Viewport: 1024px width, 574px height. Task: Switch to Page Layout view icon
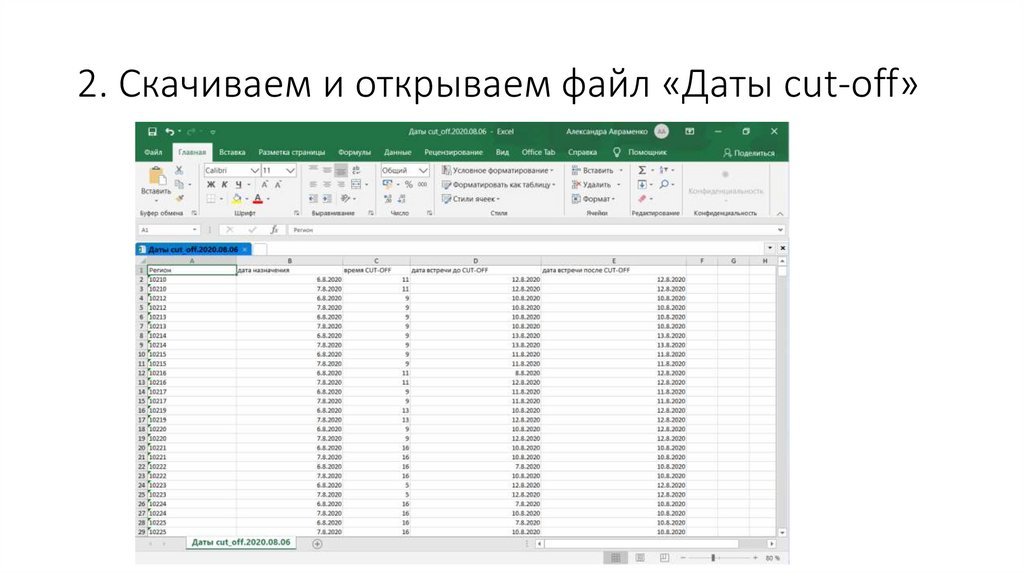pyautogui.click(x=640, y=558)
